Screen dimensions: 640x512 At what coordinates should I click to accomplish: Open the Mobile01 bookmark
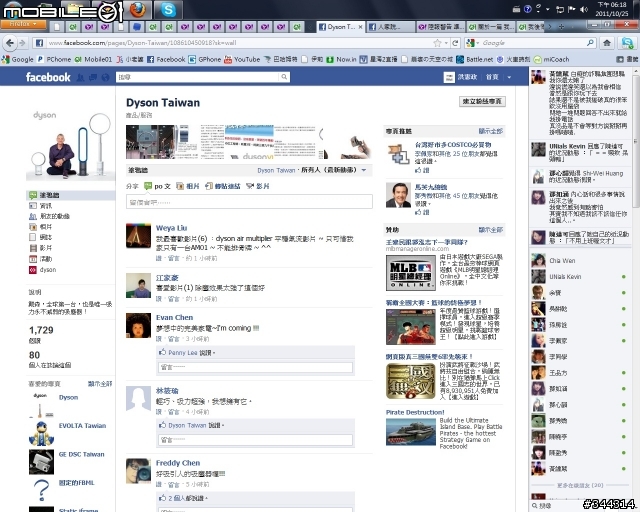click(93, 59)
